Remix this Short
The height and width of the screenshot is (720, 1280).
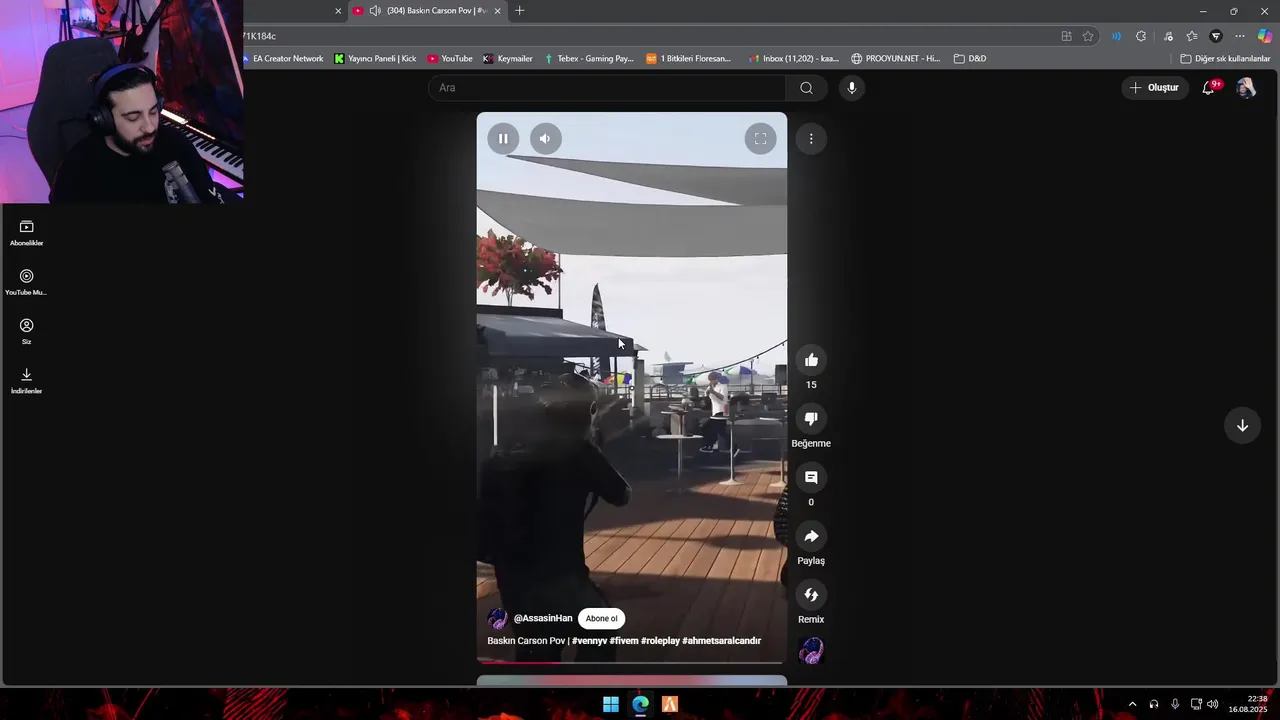coord(811,595)
